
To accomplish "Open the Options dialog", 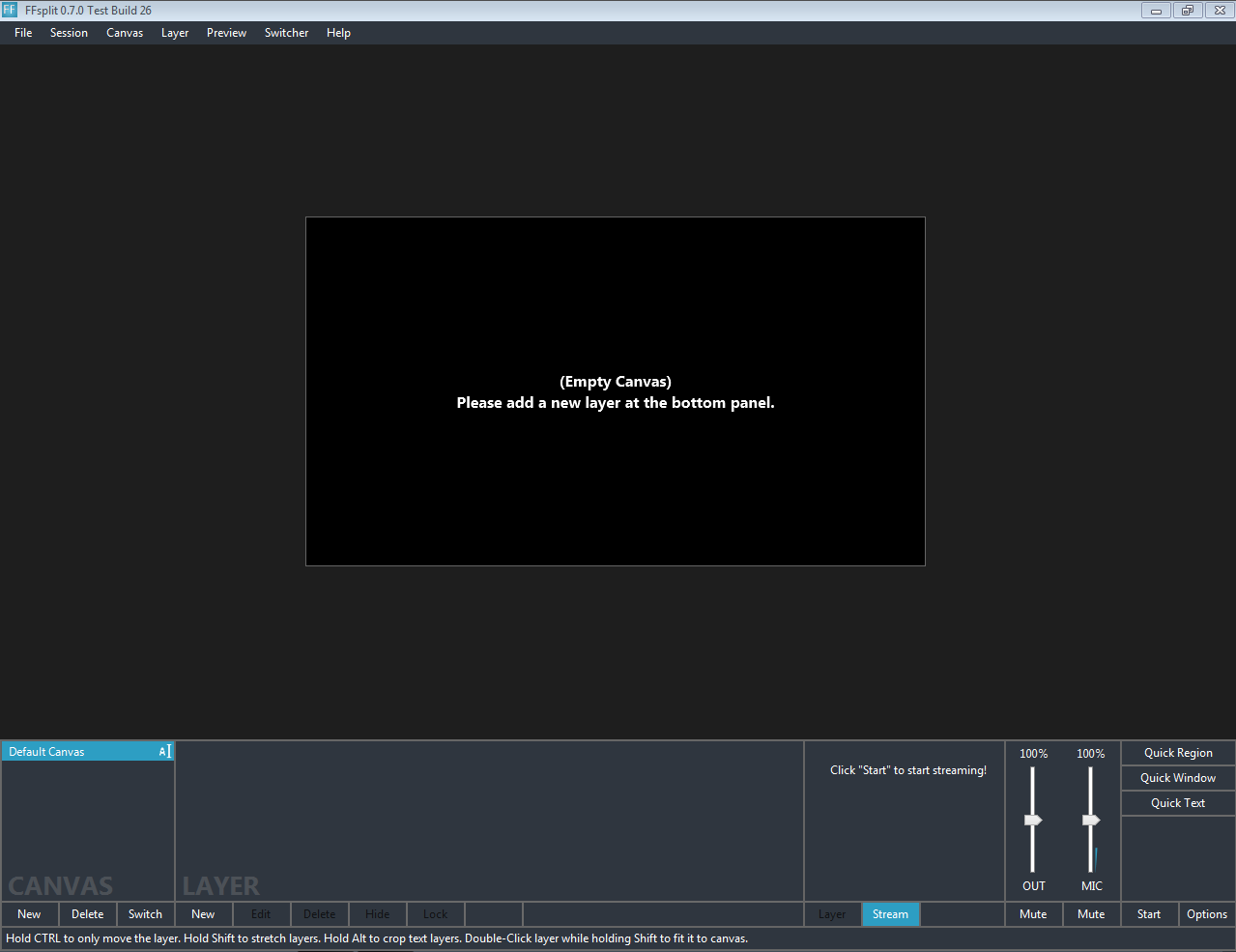I will pos(1207,914).
